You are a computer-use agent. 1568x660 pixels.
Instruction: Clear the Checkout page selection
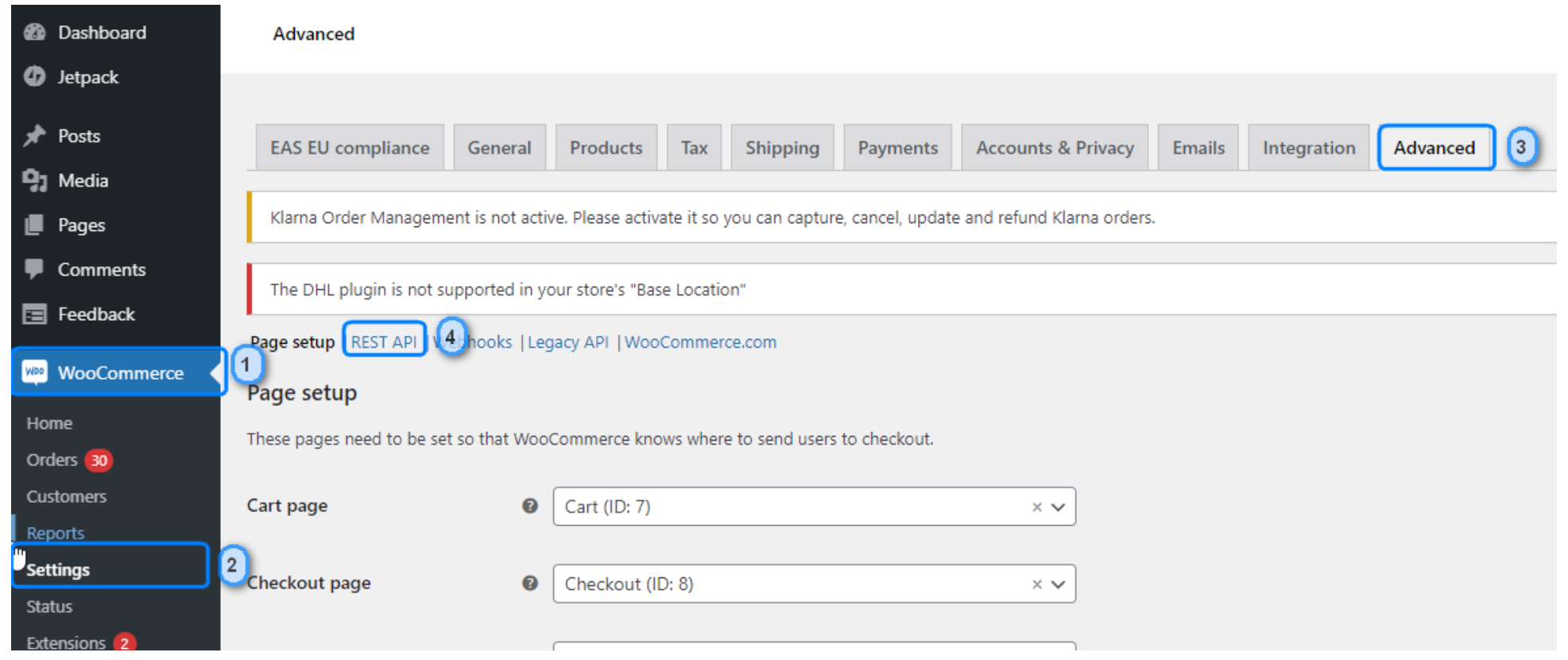pos(1036,585)
